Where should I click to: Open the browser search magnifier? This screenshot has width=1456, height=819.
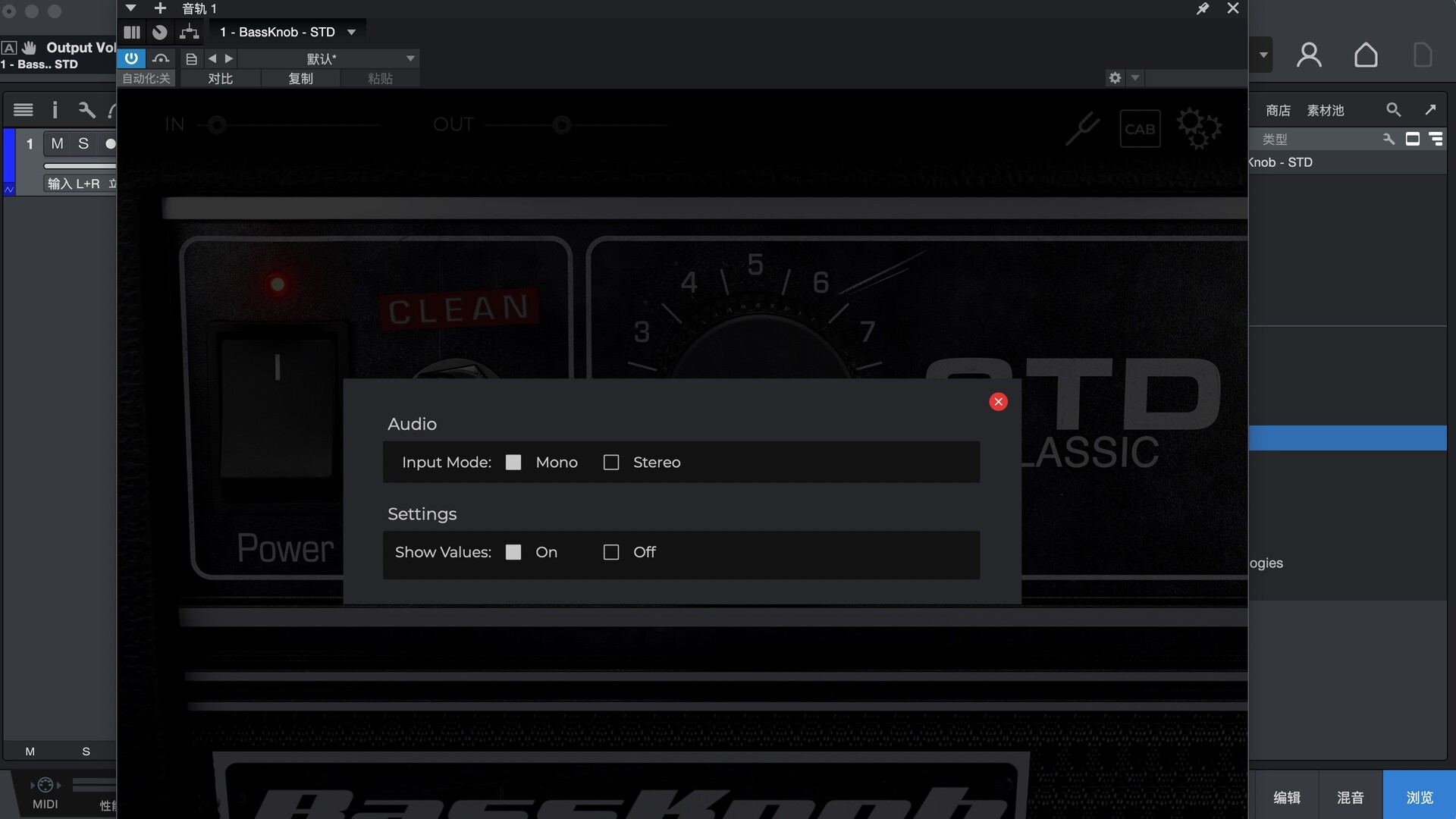[1393, 110]
